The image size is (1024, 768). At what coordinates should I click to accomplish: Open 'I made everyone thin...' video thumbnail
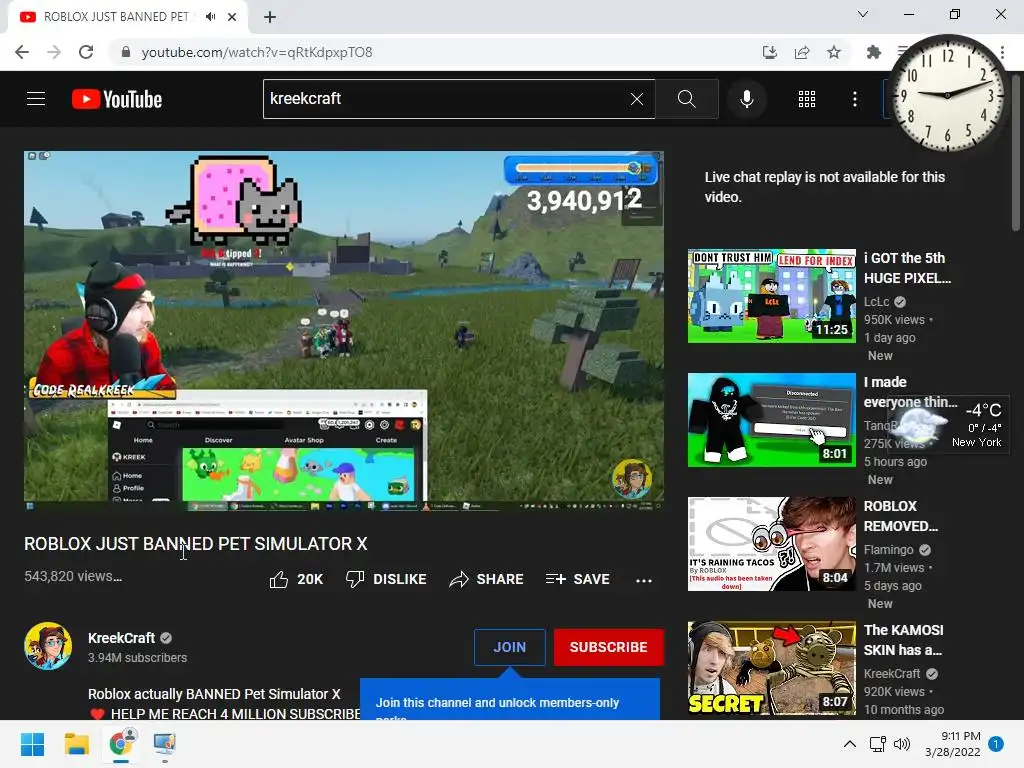pyautogui.click(x=771, y=420)
